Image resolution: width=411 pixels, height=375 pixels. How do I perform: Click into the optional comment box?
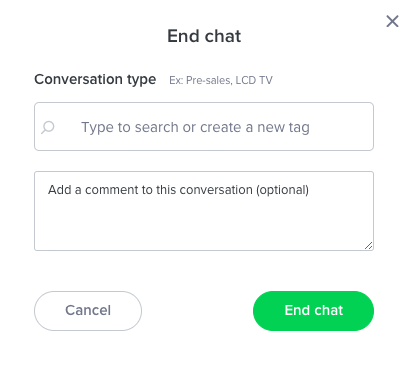204,211
